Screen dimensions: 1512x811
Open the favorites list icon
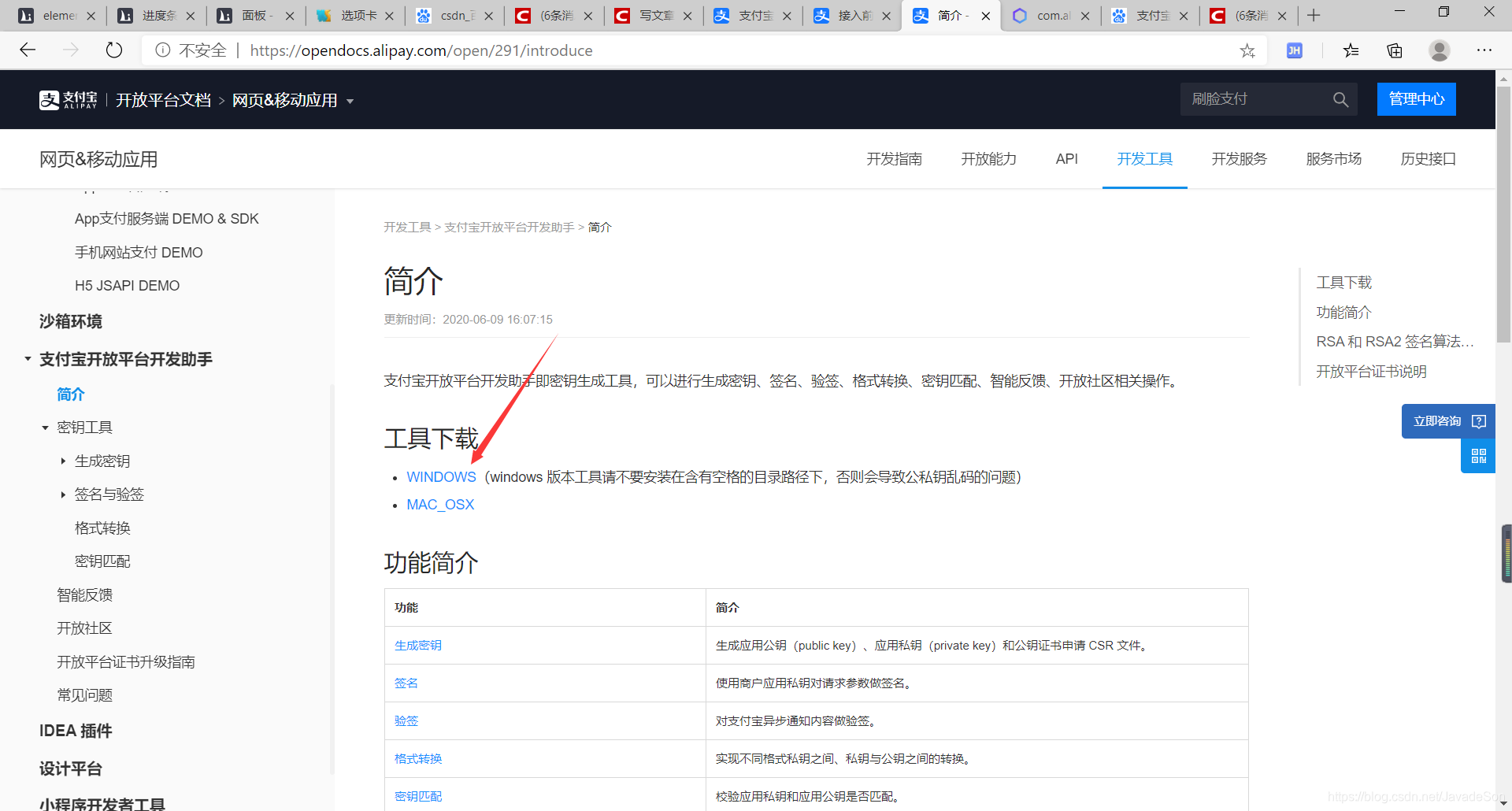pos(1351,50)
